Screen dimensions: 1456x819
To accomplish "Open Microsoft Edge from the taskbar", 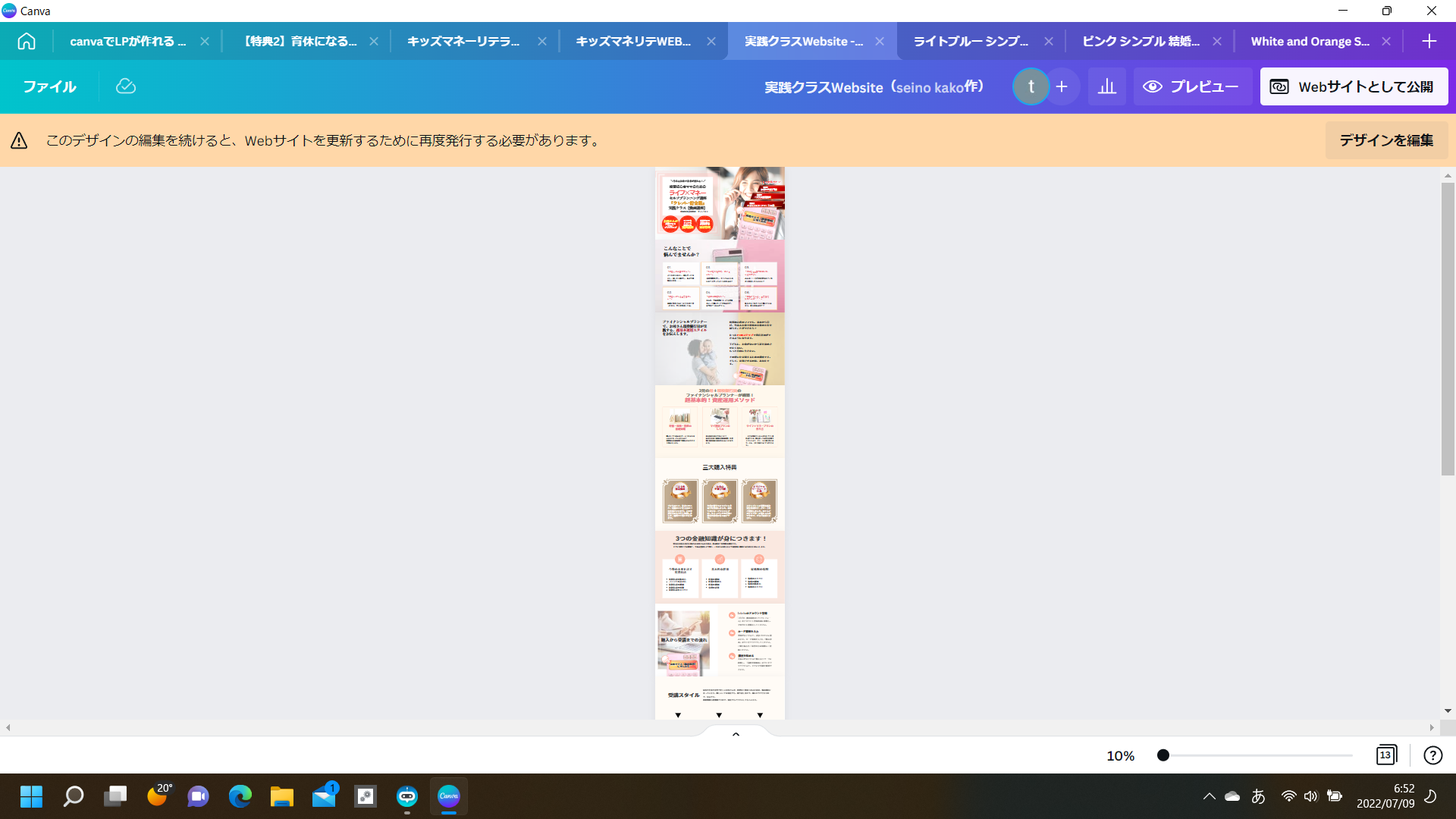I will click(240, 796).
